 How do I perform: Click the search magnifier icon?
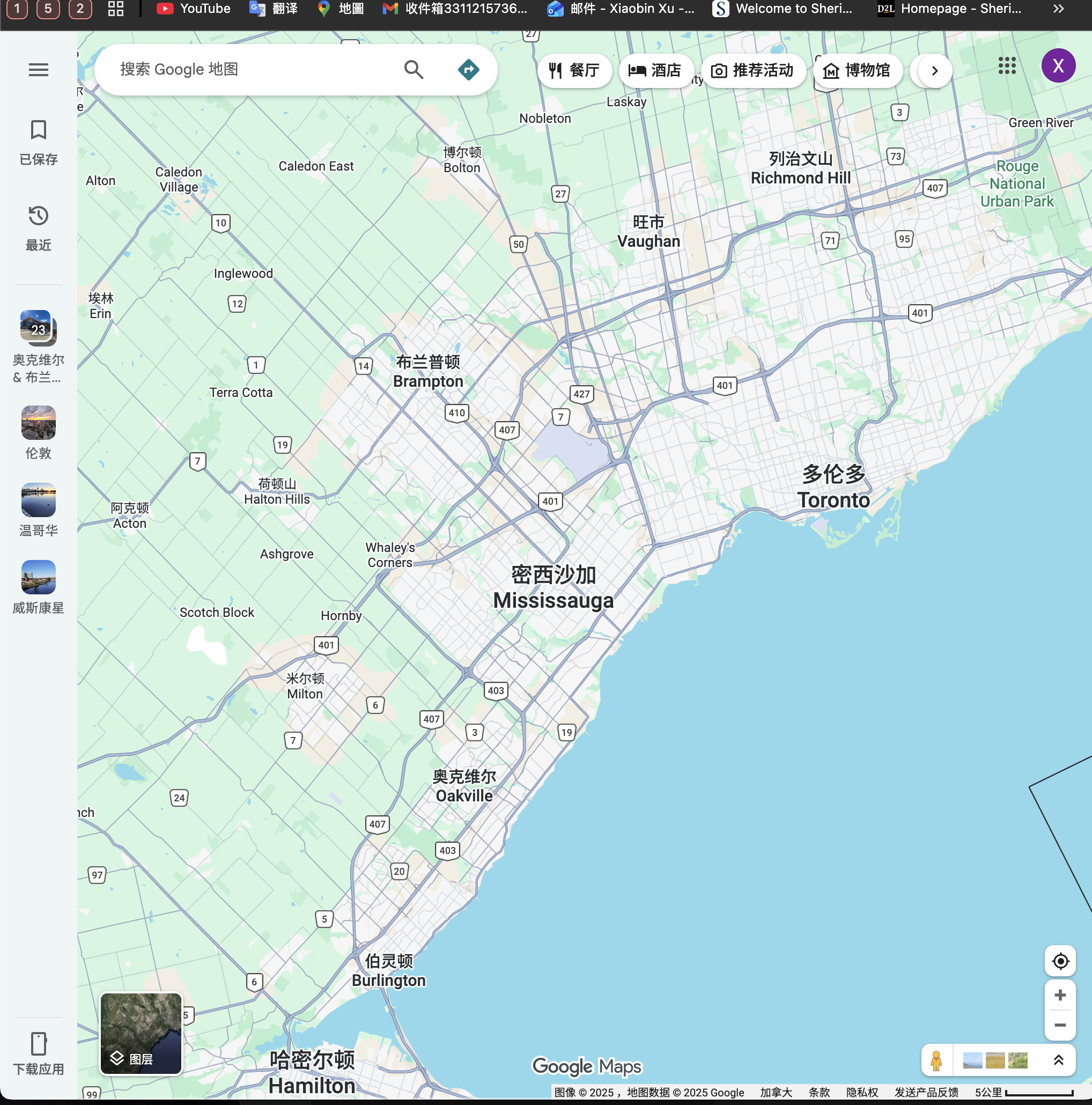413,70
